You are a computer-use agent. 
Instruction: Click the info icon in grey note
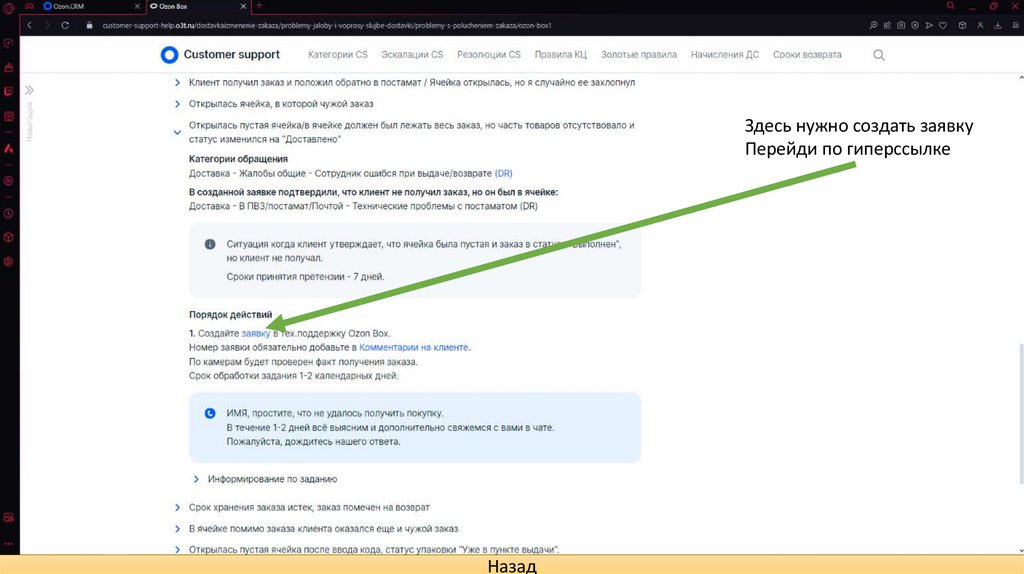tap(210, 244)
